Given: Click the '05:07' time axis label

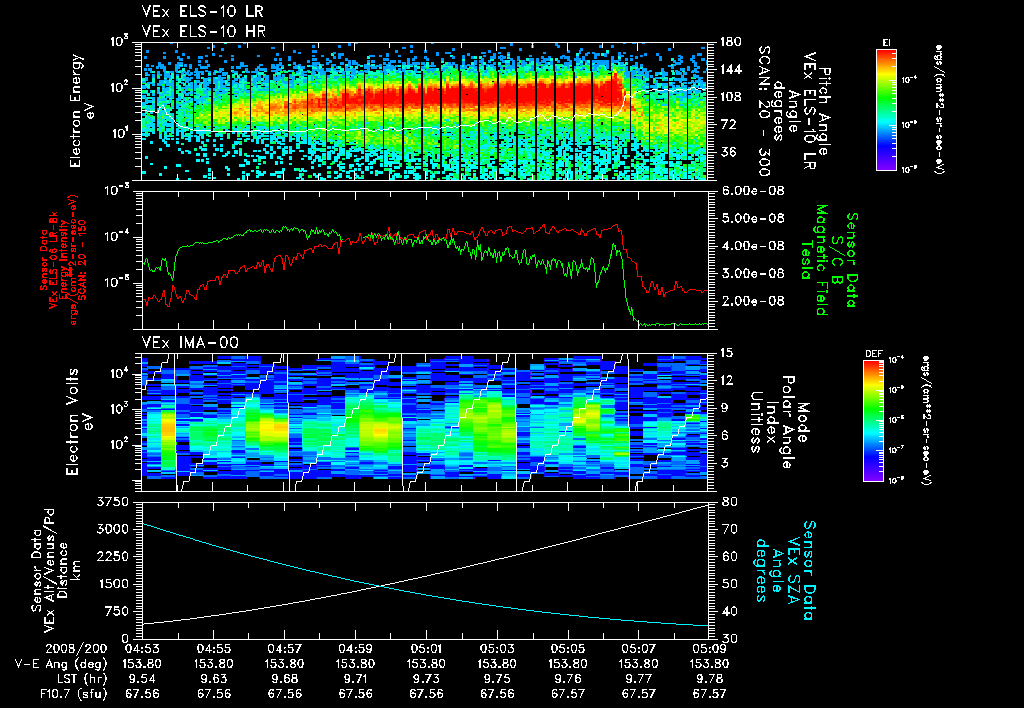Looking at the screenshot, I should pyautogui.click(x=639, y=649).
